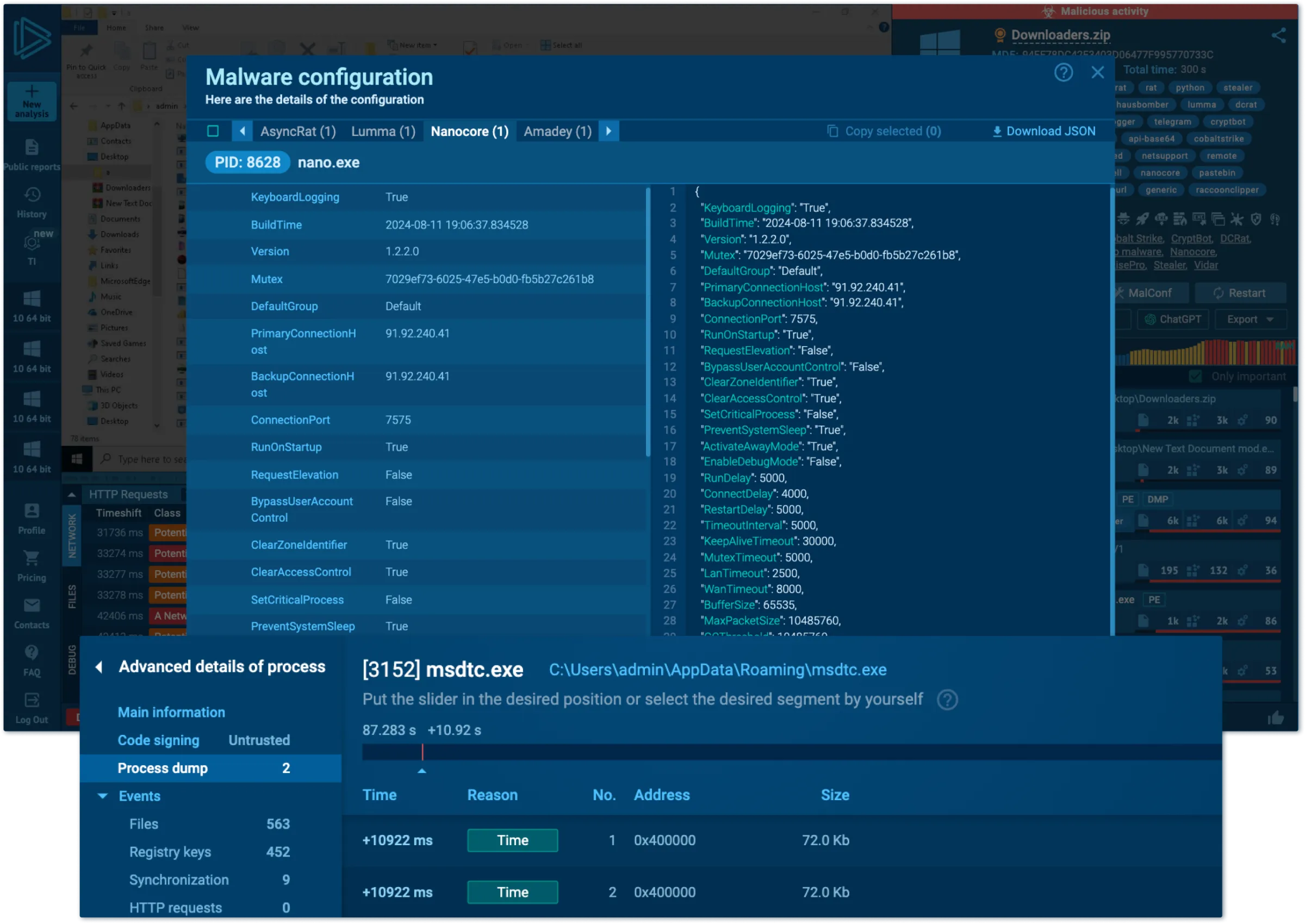Toggle the Network tab in process view
The width and height of the screenshot is (1305, 924).
click(x=75, y=530)
